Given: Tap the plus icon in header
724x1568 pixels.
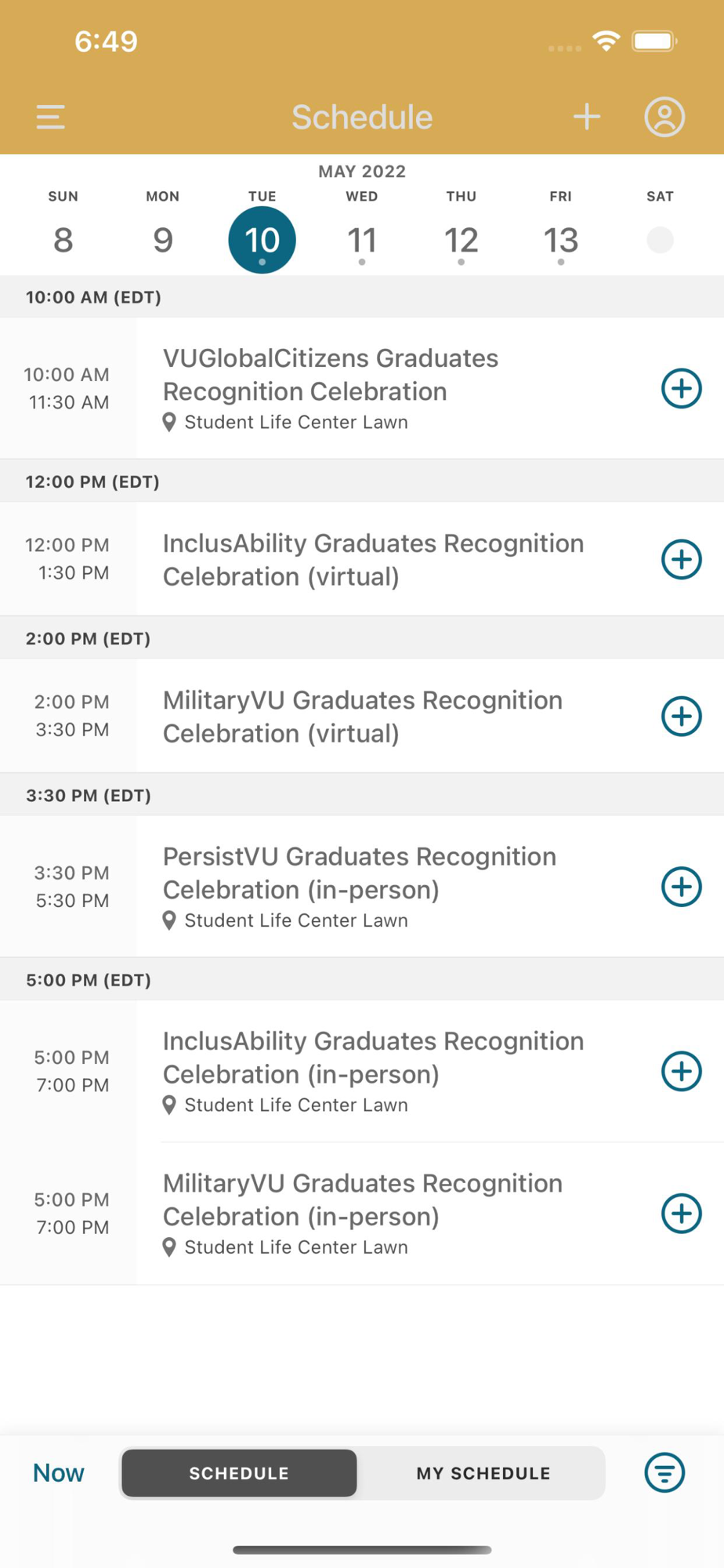Looking at the screenshot, I should tap(586, 117).
